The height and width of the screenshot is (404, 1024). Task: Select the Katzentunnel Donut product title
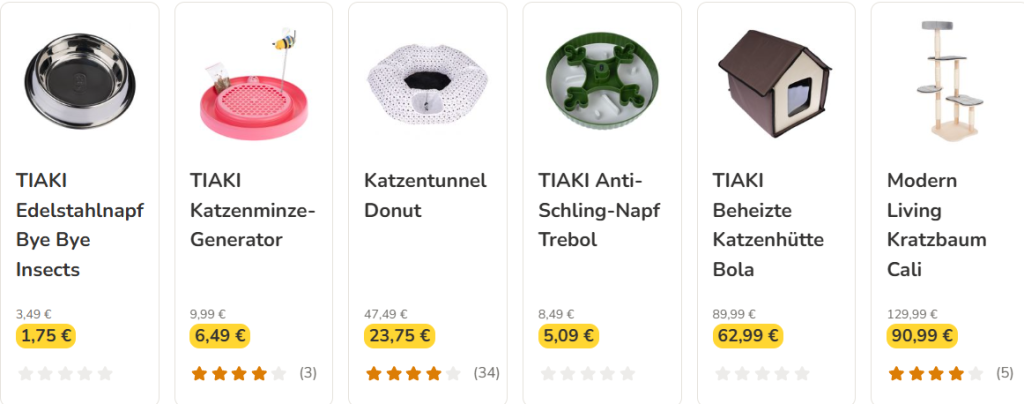[x=425, y=195]
